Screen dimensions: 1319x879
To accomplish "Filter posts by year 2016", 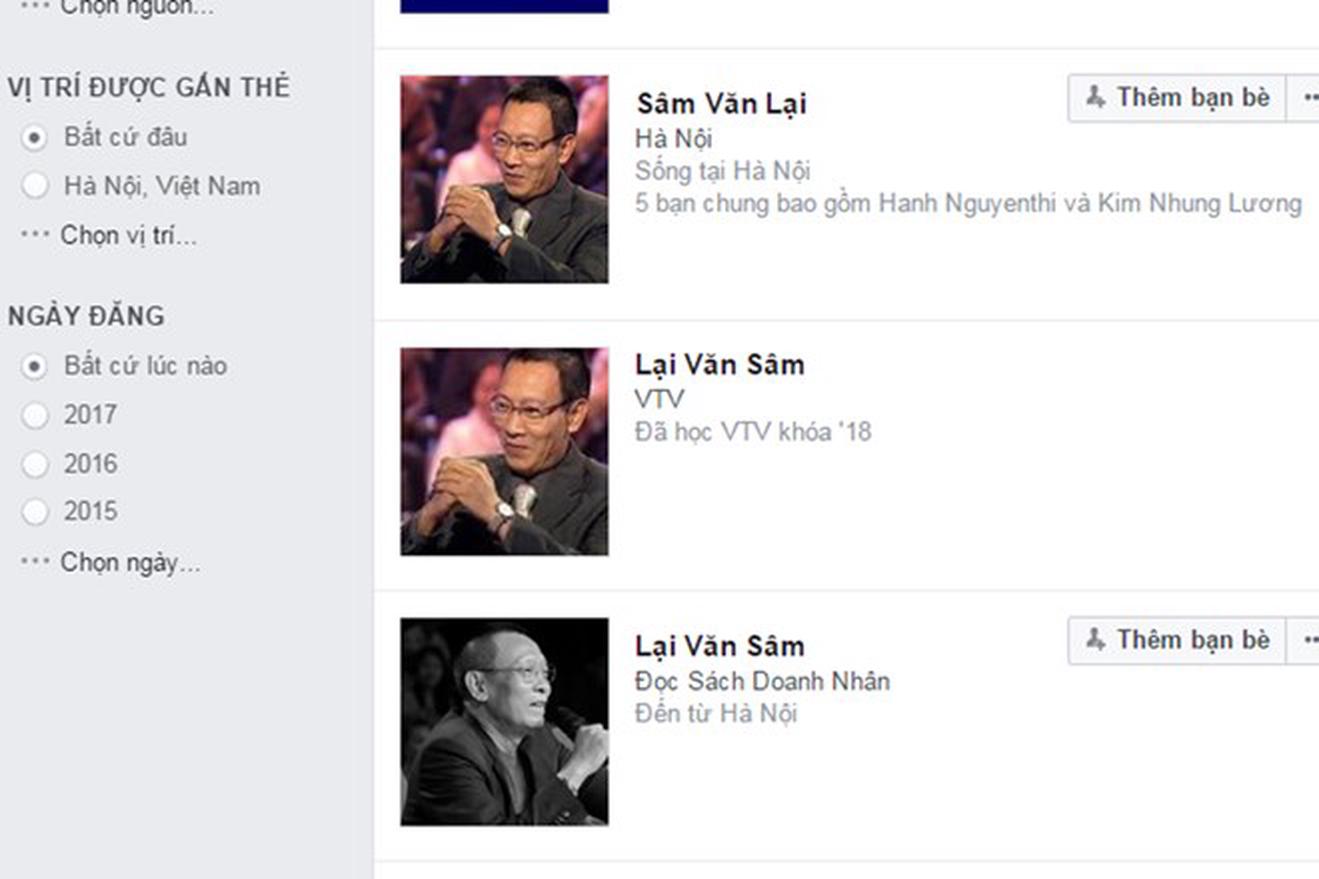I will point(35,465).
